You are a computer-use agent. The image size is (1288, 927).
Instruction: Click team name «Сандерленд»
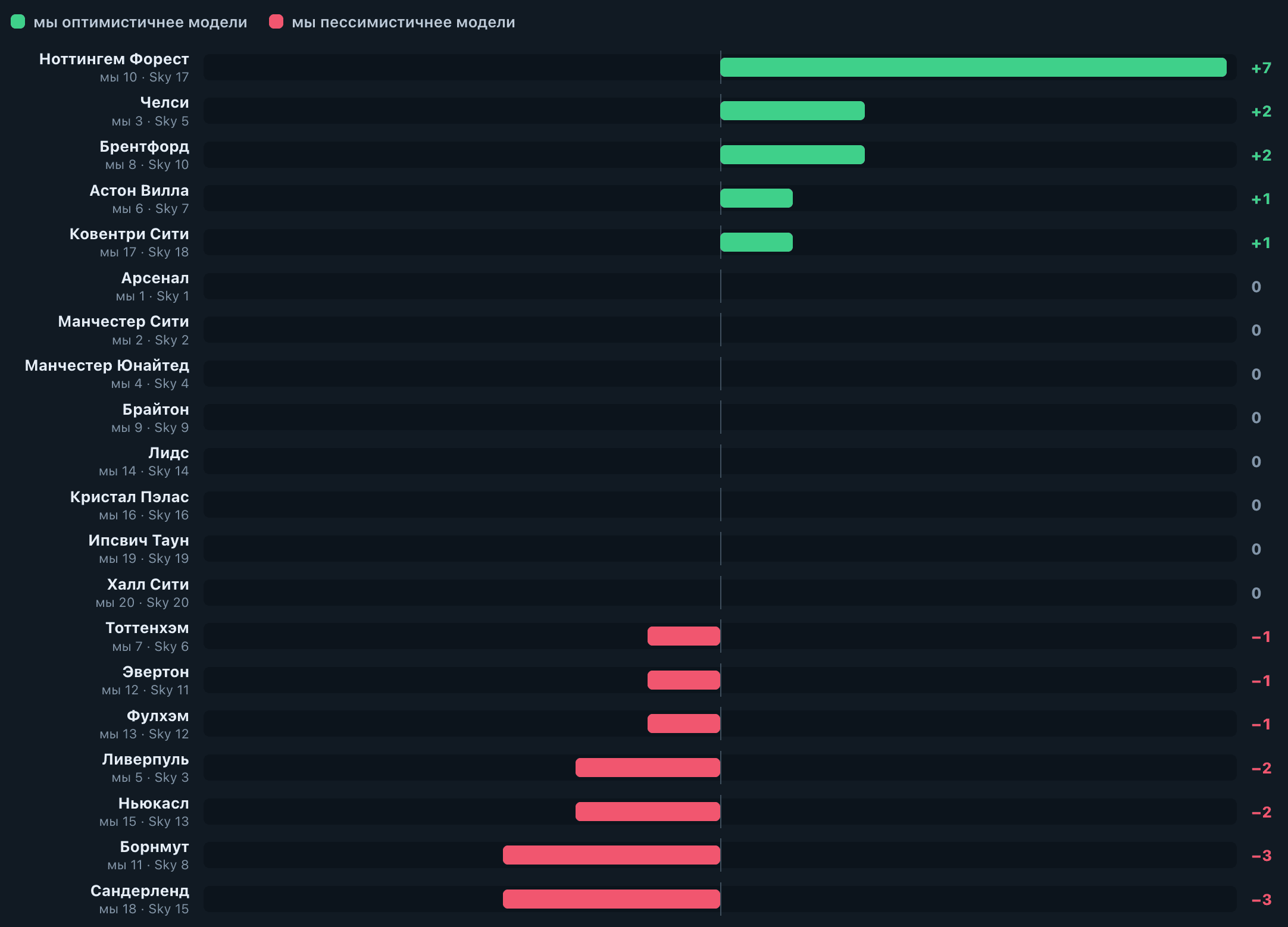140,891
